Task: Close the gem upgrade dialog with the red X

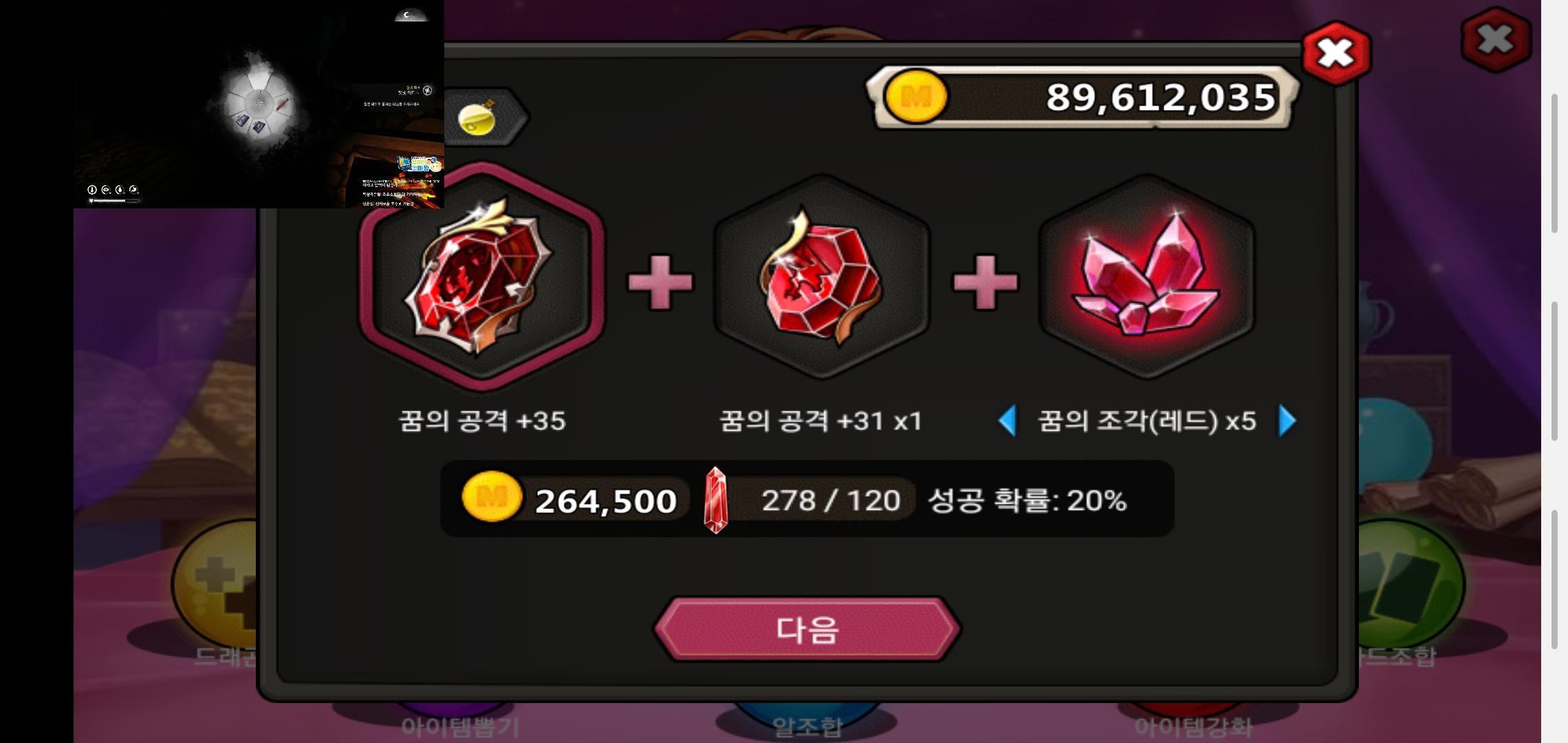Action: 1336,54
